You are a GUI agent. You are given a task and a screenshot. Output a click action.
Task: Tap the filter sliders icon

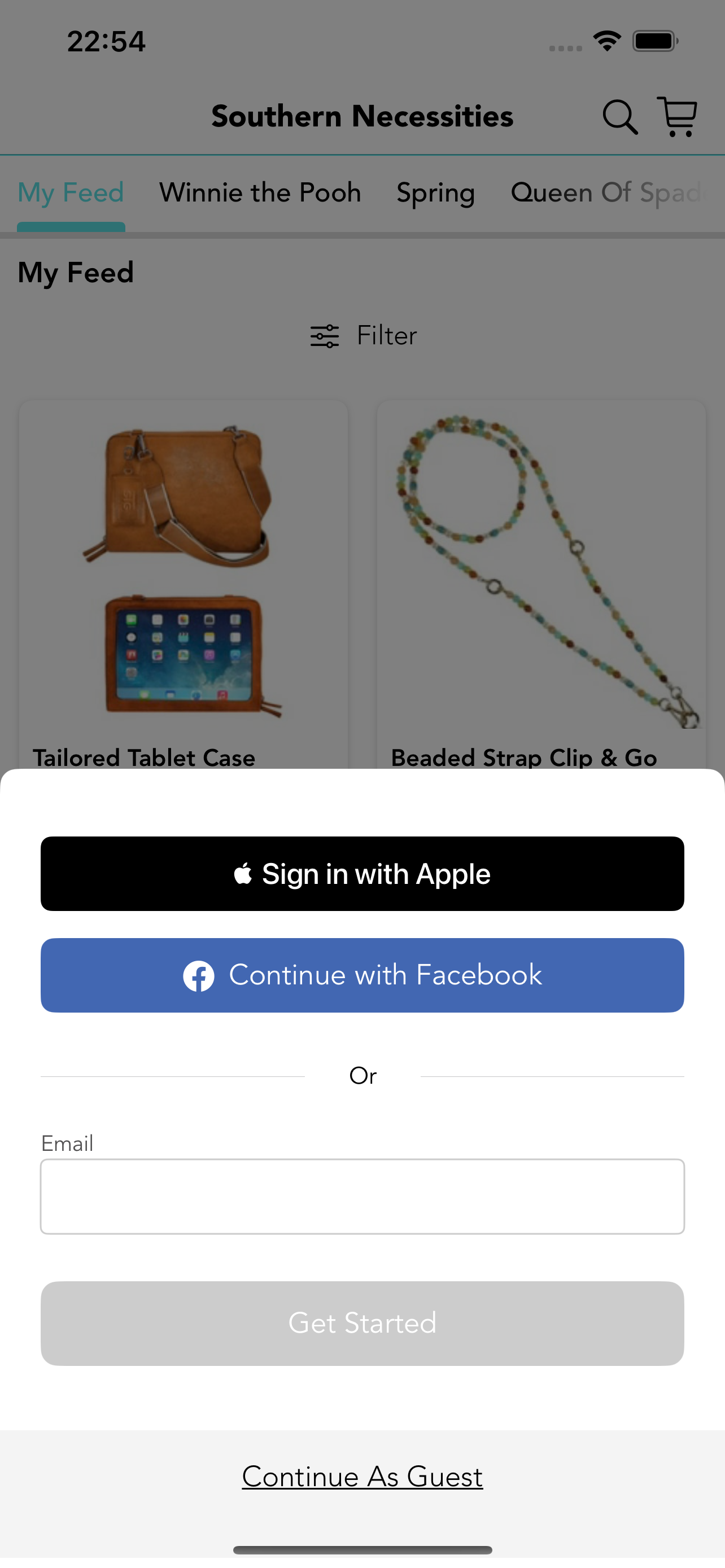pyautogui.click(x=325, y=336)
